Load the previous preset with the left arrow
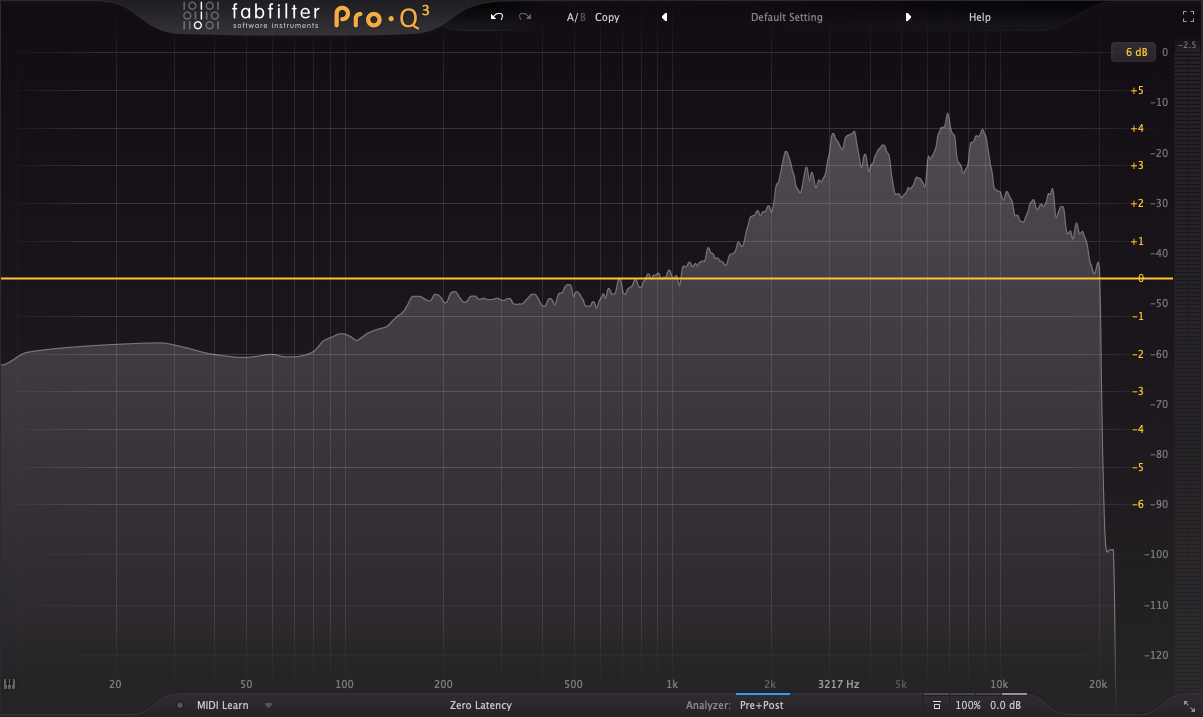1203x717 pixels. click(x=664, y=17)
